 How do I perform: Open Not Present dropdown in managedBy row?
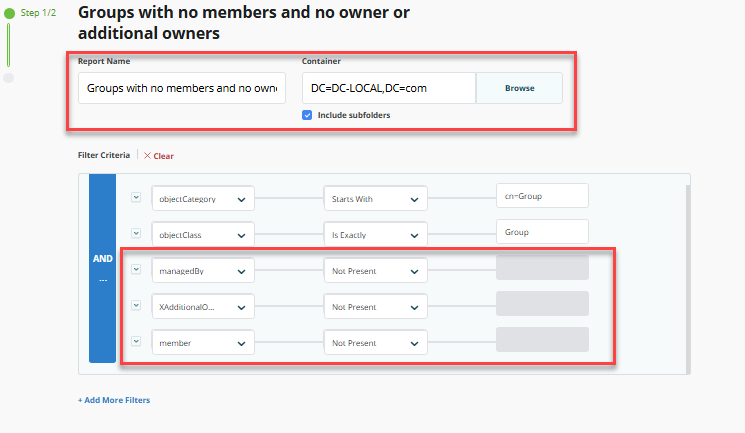375,271
